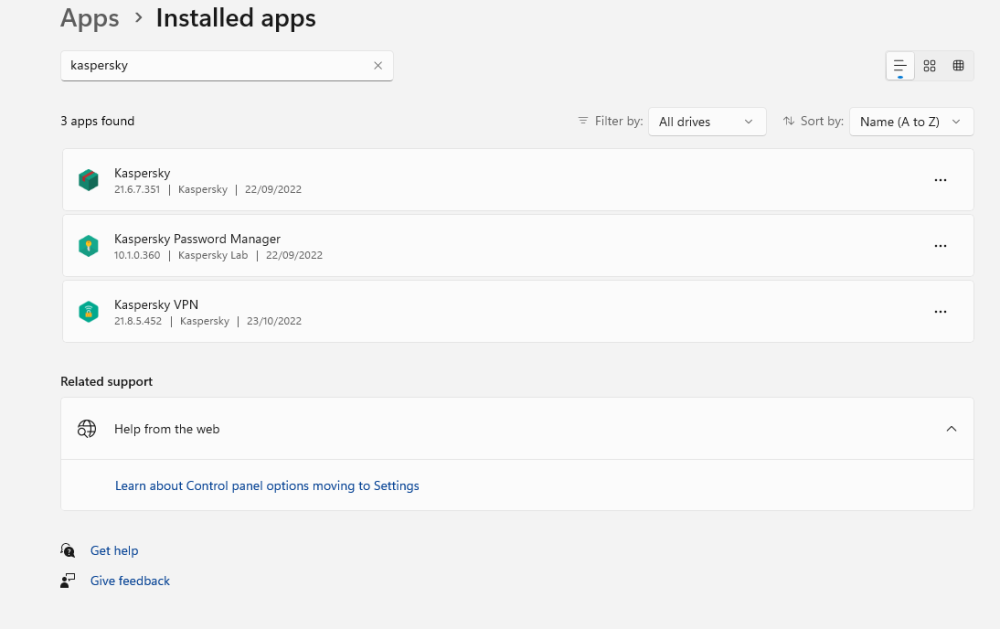1000x629 pixels.
Task: Open more options for Kaspersky VPN
Action: (940, 311)
